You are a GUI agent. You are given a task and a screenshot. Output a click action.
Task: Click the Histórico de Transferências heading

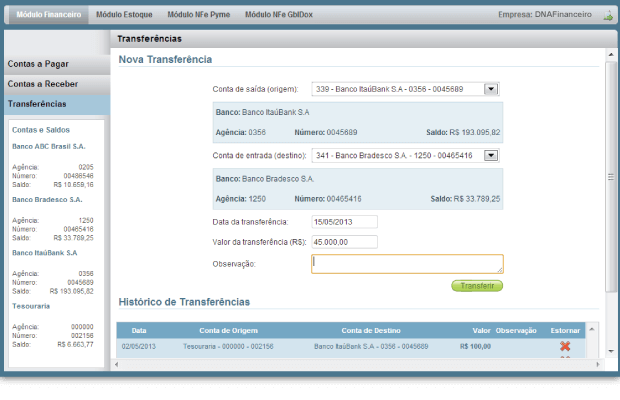pyautogui.click(x=184, y=302)
